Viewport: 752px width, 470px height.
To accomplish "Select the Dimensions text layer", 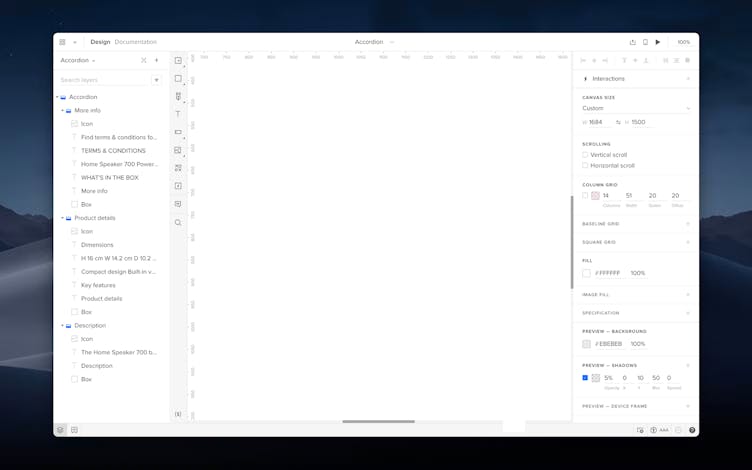I will point(97,245).
